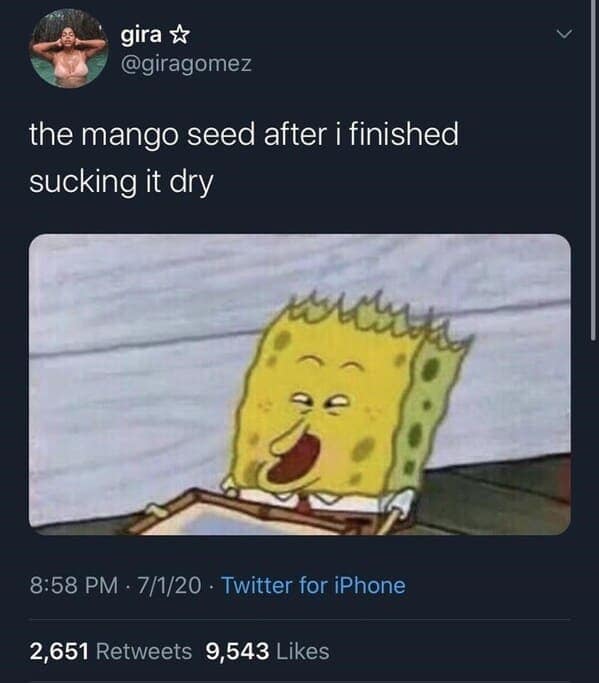The image size is (599, 683).
Task: Open the 'Likes' label
Action: pos(303,652)
